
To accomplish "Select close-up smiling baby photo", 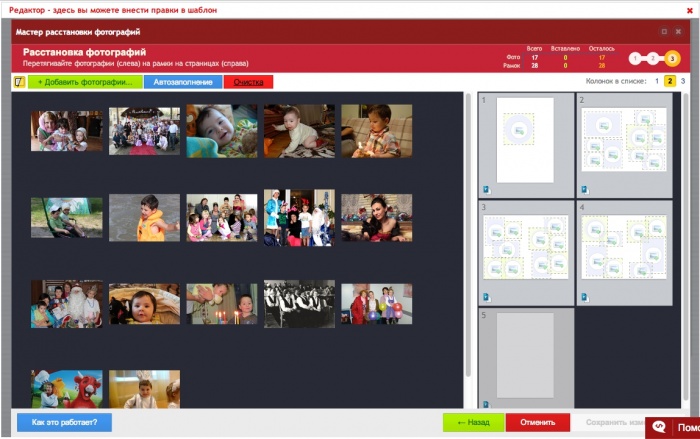I will [222, 131].
